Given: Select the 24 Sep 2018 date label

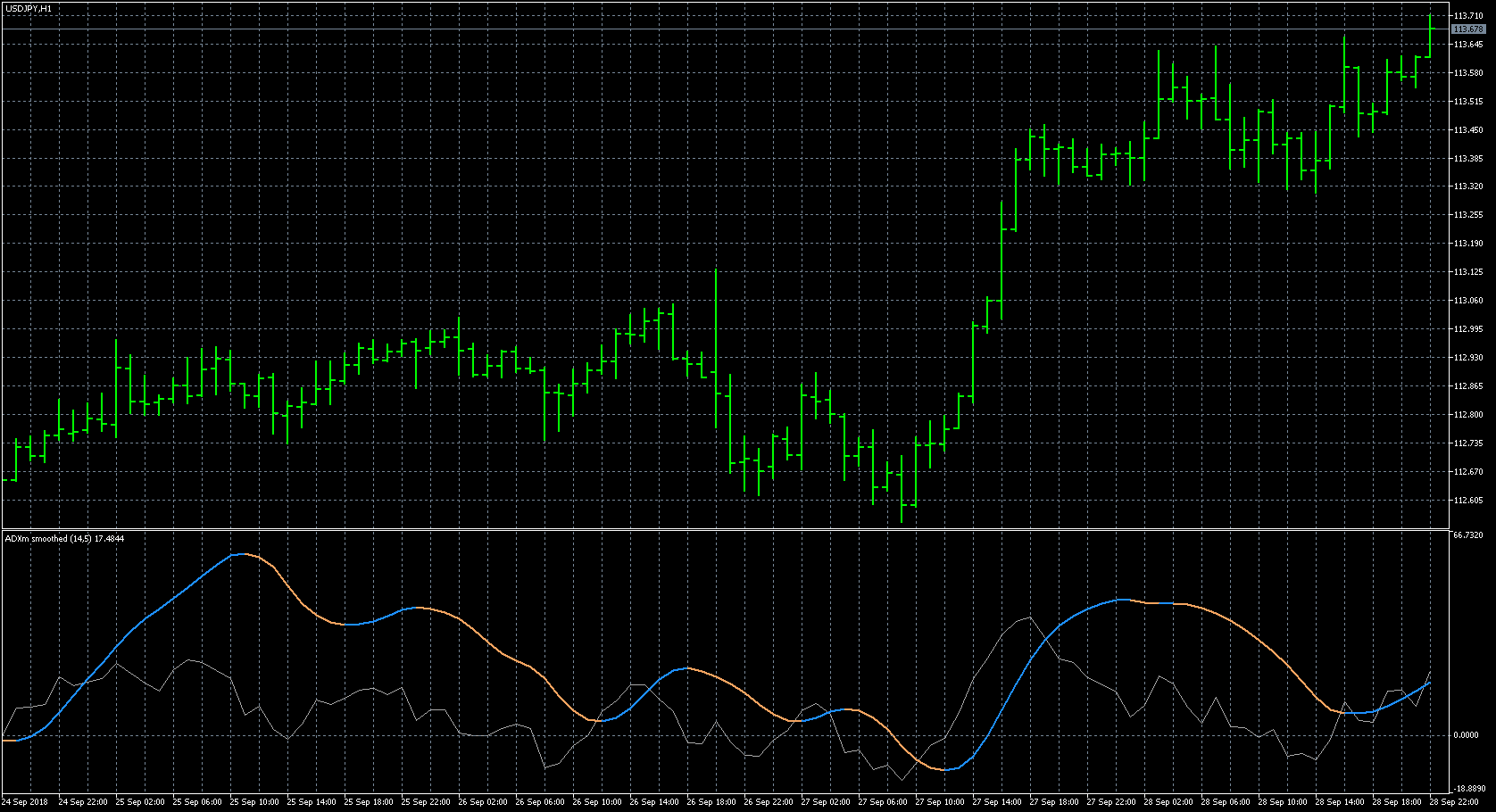Looking at the screenshot, I should (26, 802).
